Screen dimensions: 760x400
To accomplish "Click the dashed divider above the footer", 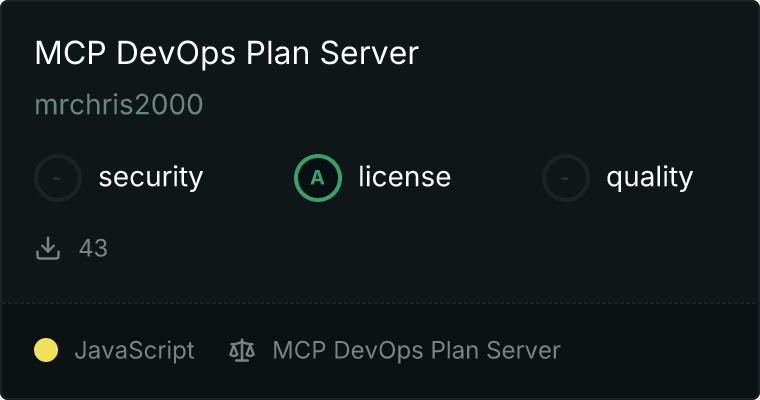I will pyautogui.click(x=380, y=302).
